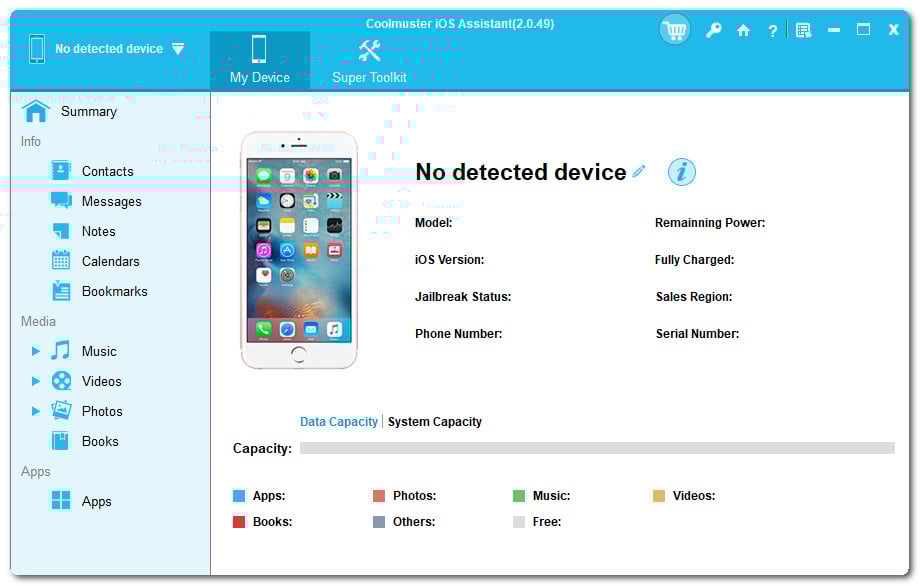The height and width of the screenshot is (586, 920).
Task: Click the 'Phone Number:' label
Action: pyautogui.click(x=459, y=334)
